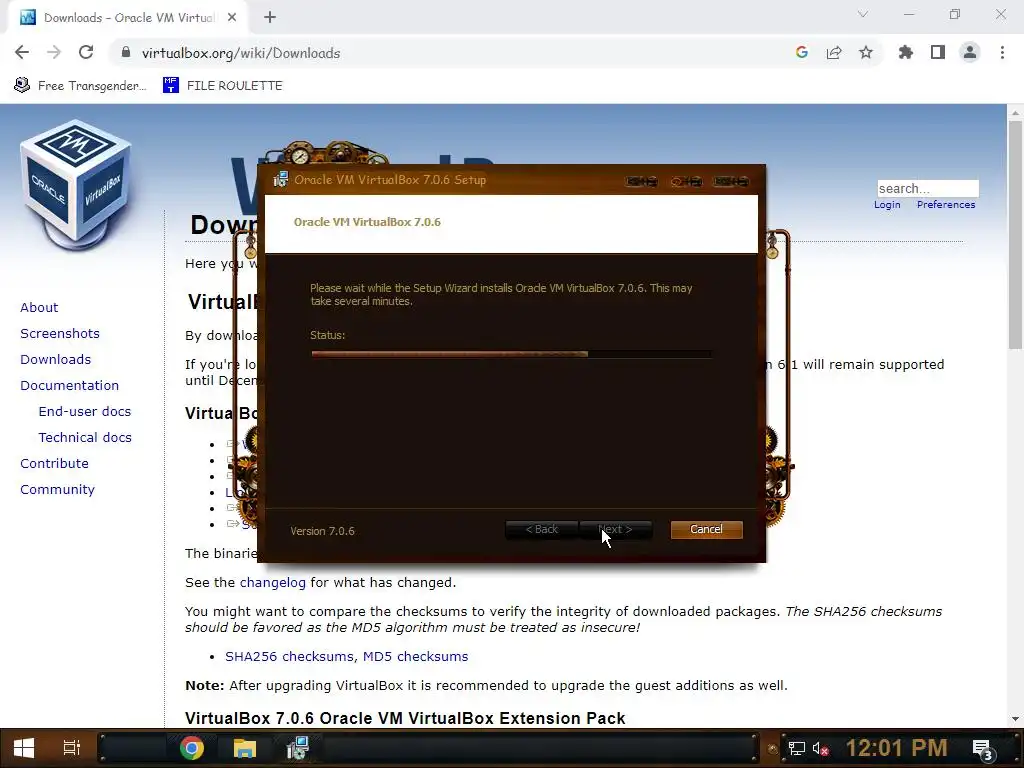
Task: Click the disabled Back button in Setup
Action: pyautogui.click(x=541, y=530)
